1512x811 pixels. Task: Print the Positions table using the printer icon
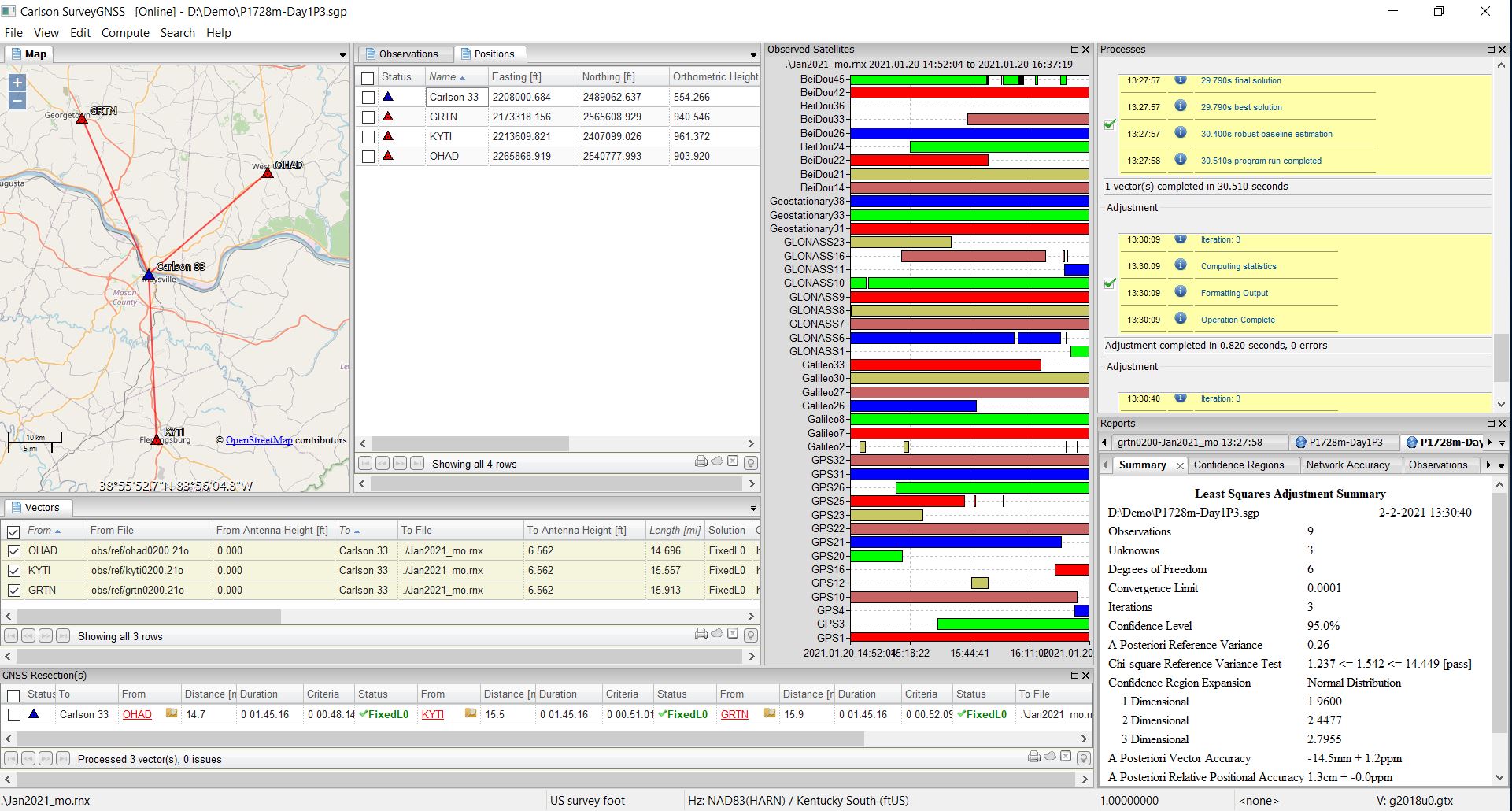701,461
